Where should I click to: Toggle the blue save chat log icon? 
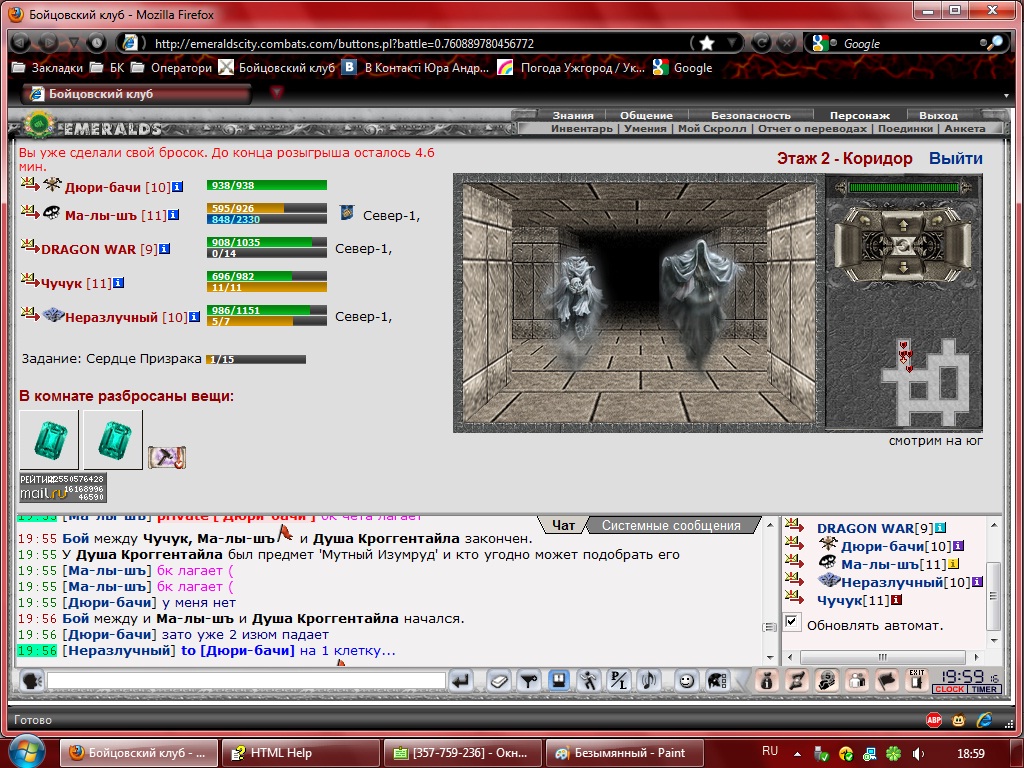point(558,681)
